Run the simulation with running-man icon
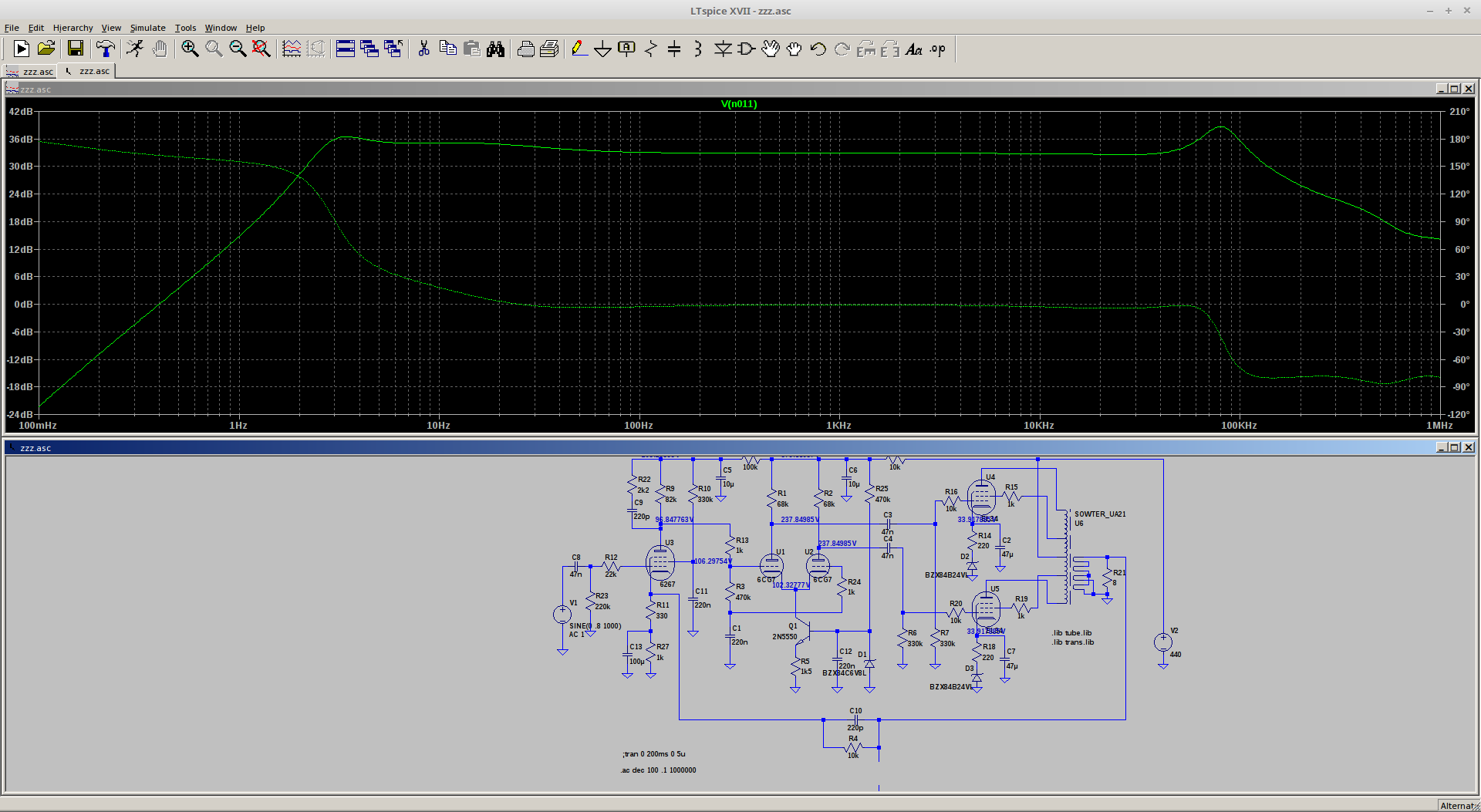1481x812 pixels. click(135, 49)
